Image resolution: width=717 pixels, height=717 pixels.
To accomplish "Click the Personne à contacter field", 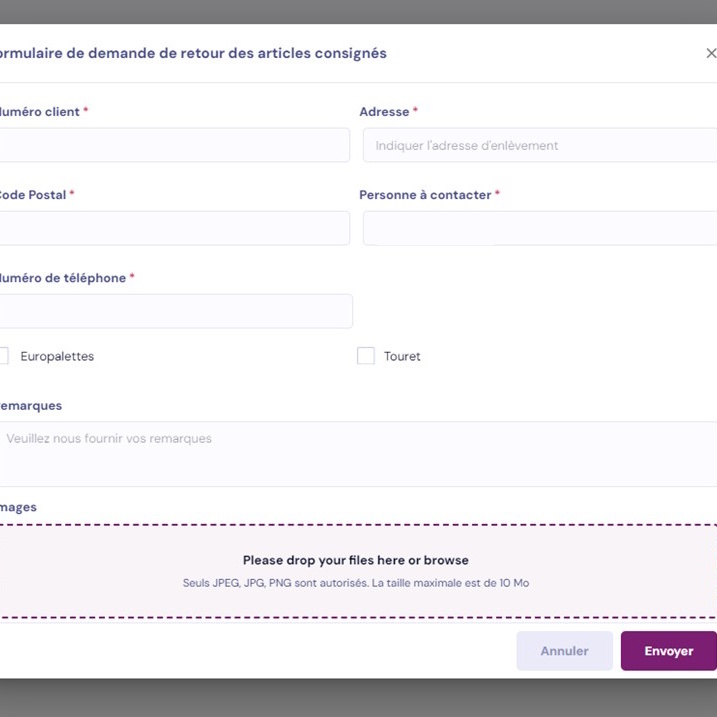I will 539,228.
